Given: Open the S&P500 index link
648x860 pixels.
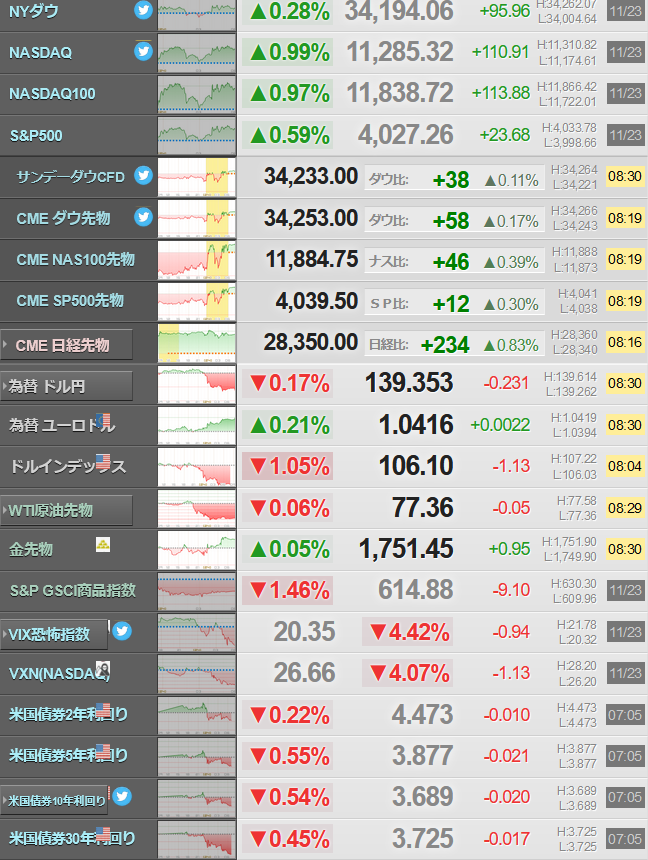Looking at the screenshot, I should pos(36,135).
